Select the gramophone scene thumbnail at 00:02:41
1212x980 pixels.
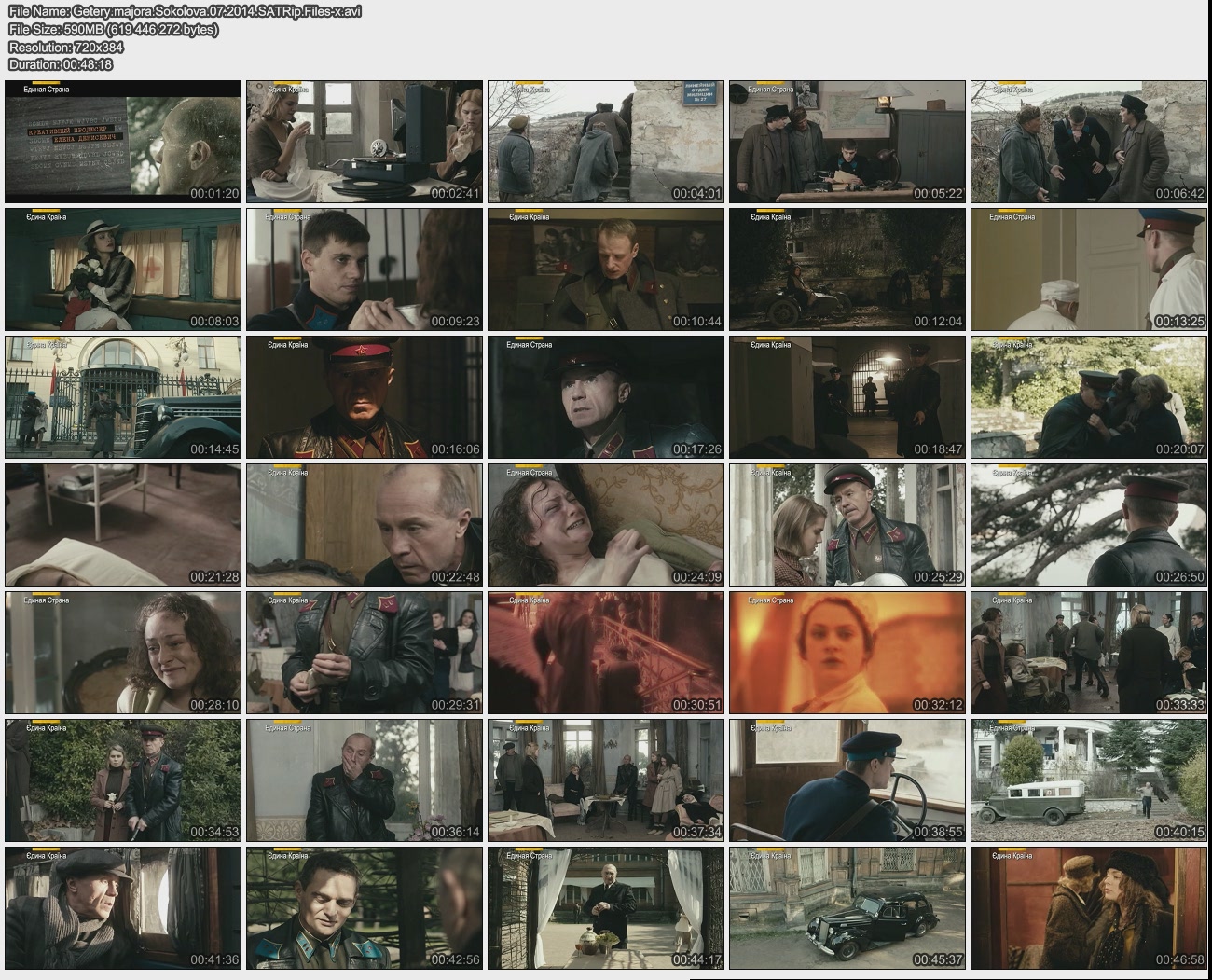coord(365,142)
